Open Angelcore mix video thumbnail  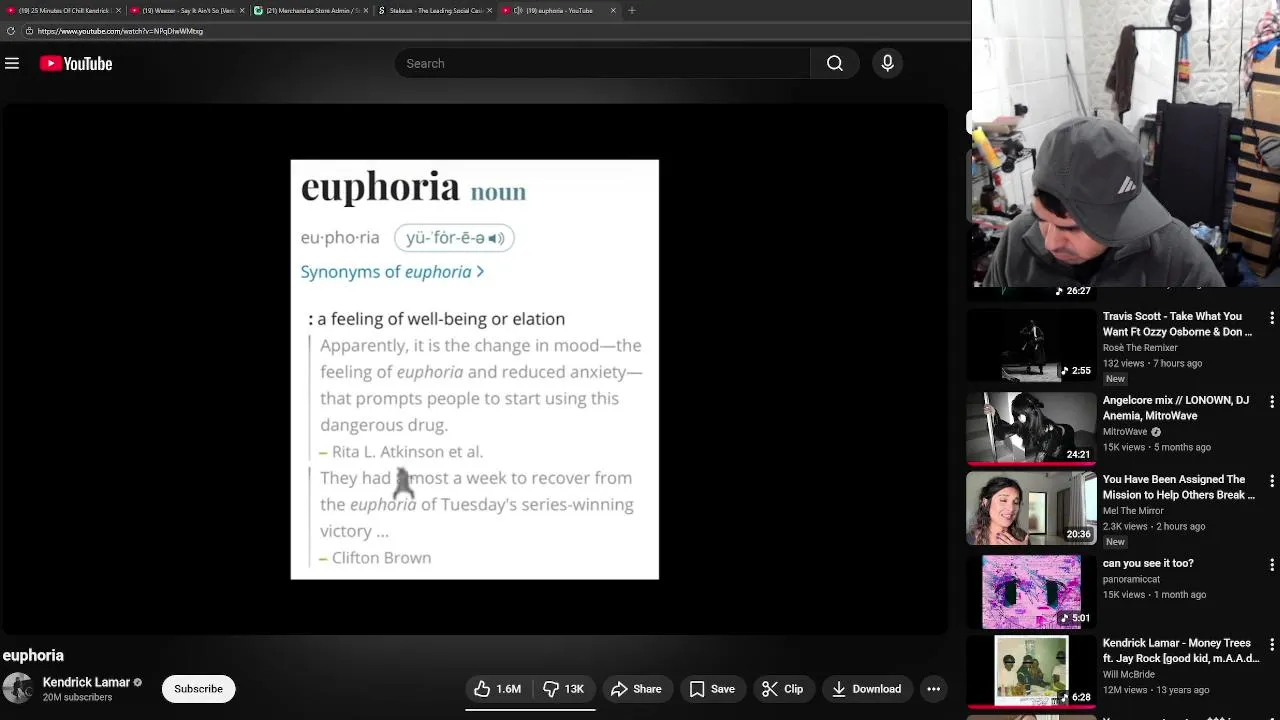click(1031, 428)
